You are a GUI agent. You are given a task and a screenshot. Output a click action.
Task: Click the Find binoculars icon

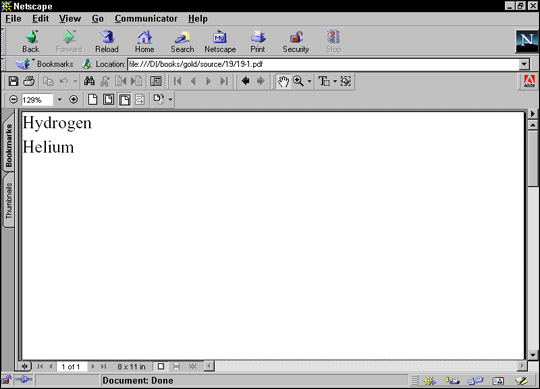(x=89, y=81)
